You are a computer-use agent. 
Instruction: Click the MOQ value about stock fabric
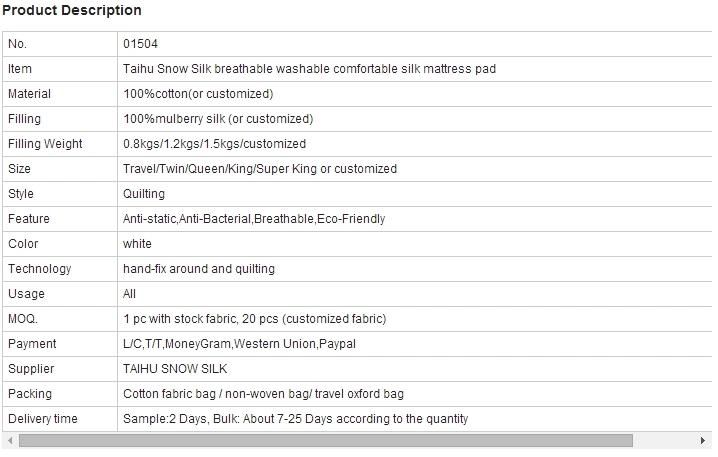pos(254,319)
